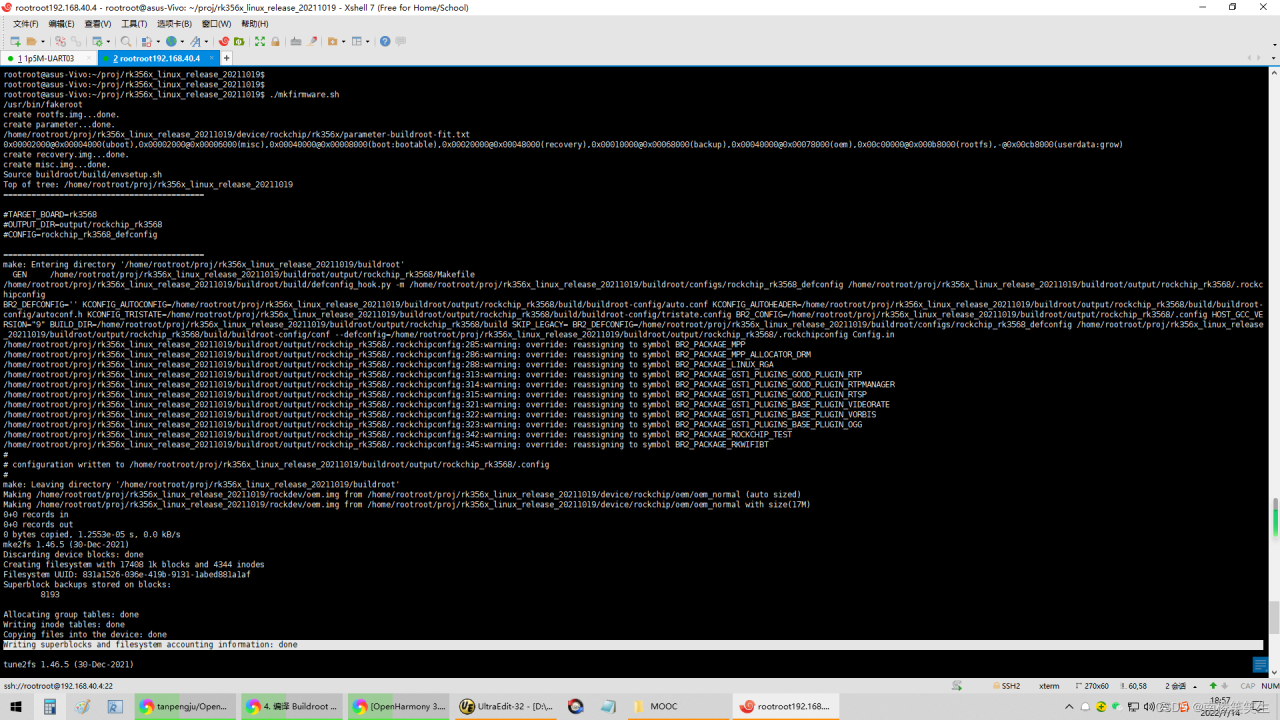This screenshot has height=720, width=1280.
Task: Click the New Session toolbar icon
Action: tap(14, 42)
